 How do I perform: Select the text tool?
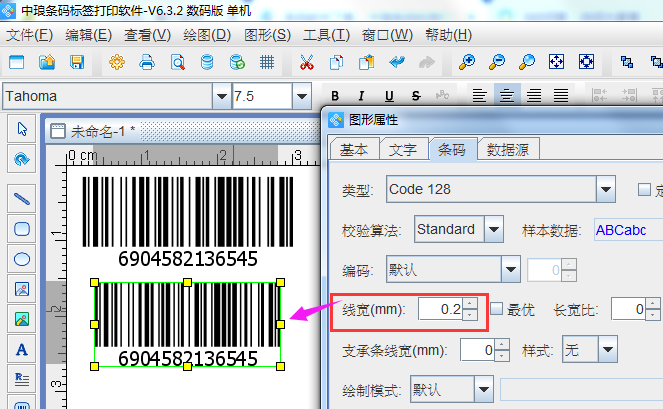point(22,350)
